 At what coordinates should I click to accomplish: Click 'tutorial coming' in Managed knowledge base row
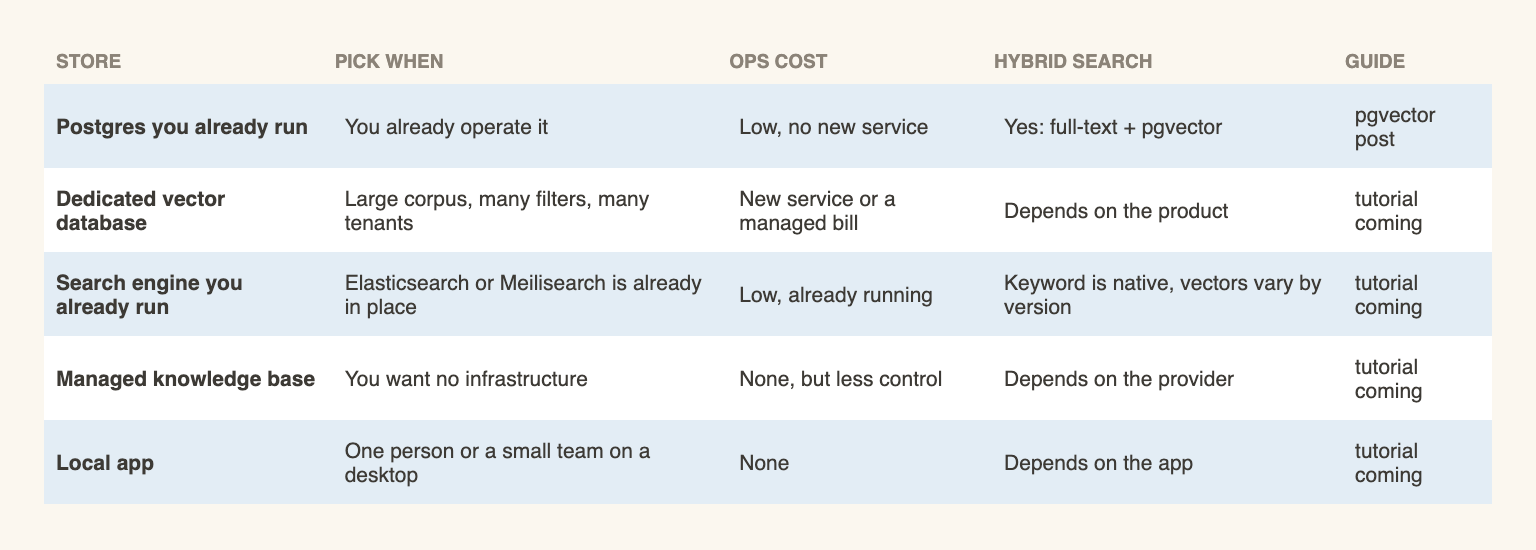point(1388,379)
